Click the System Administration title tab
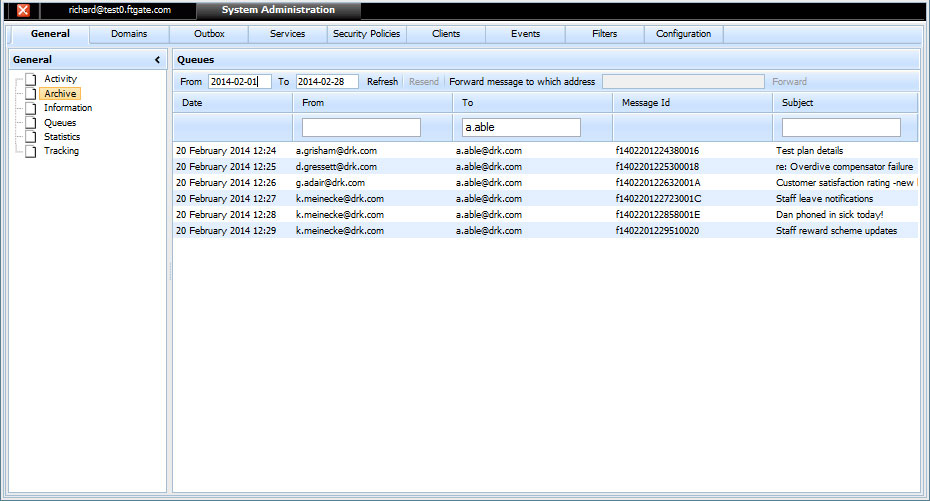Viewport: 930px width, 501px height. pyautogui.click(x=278, y=10)
